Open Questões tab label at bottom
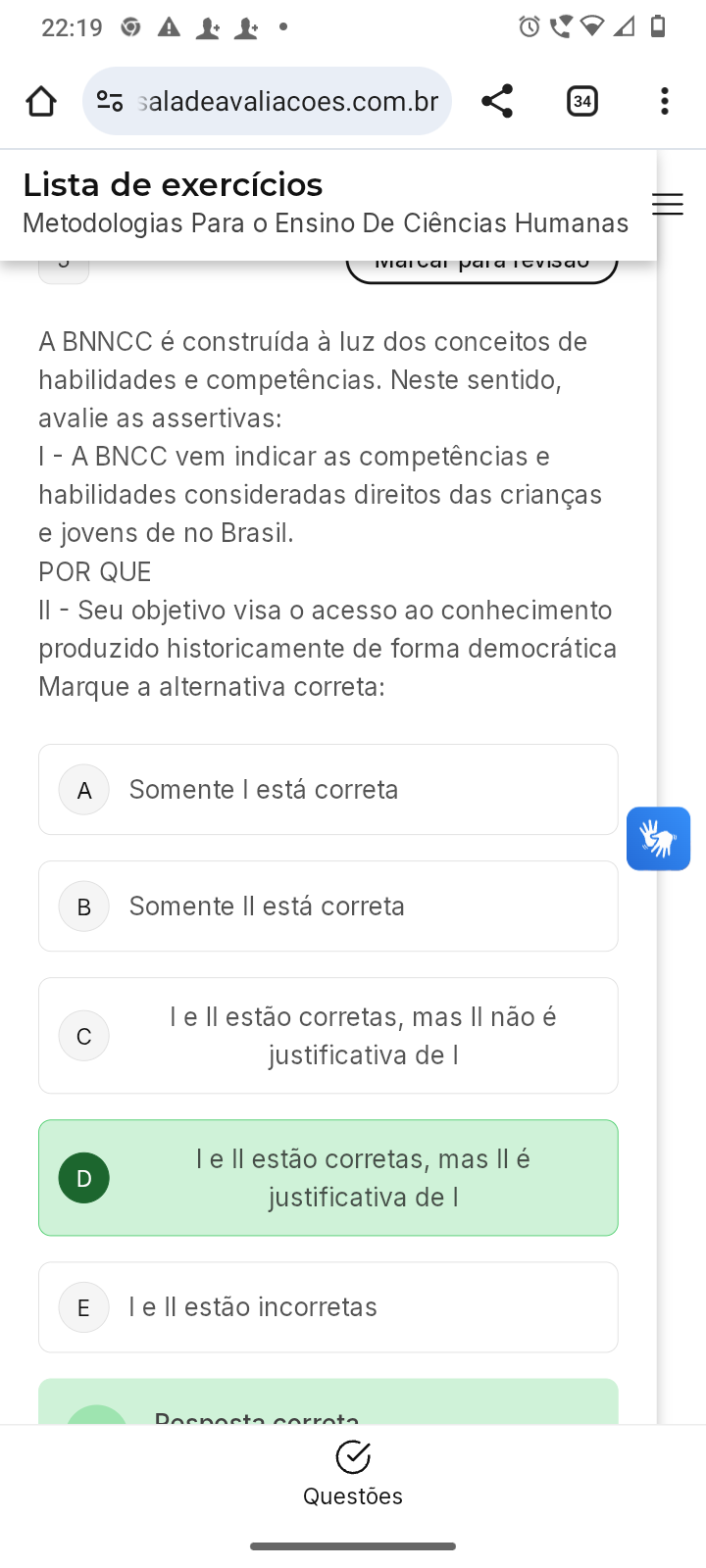706x1568 pixels. click(x=353, y=1496)
